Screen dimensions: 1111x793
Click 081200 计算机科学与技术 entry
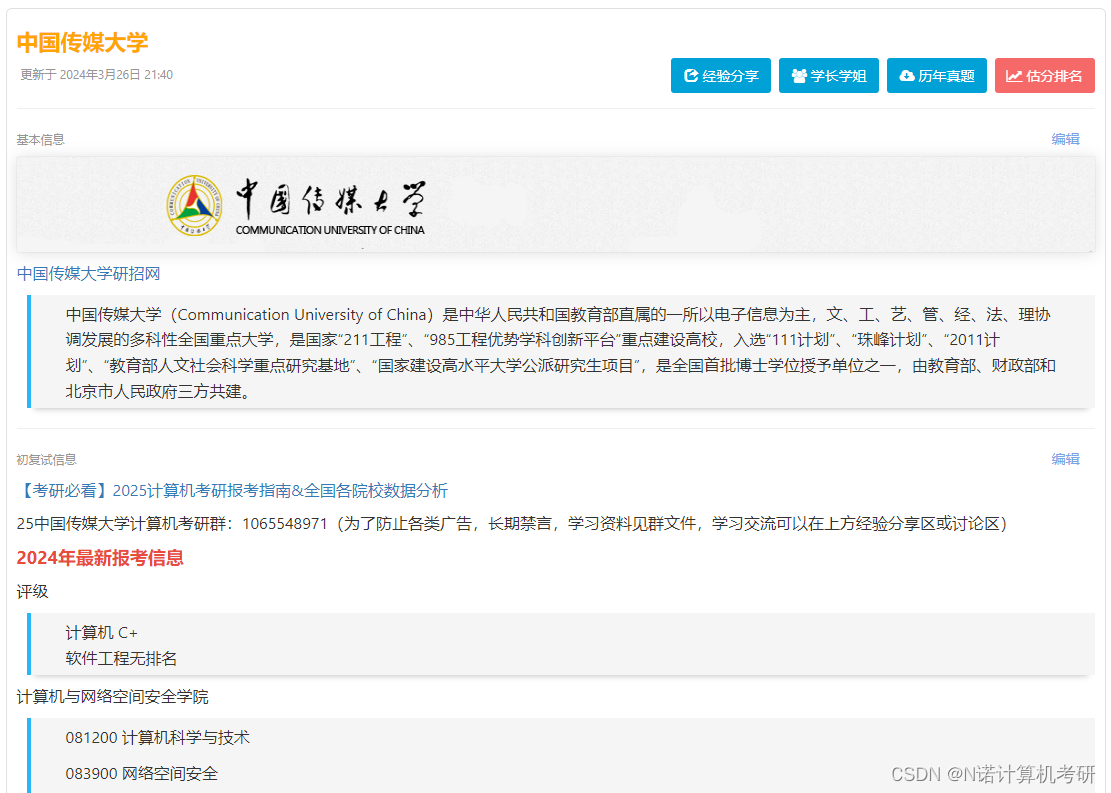point(157,738)
